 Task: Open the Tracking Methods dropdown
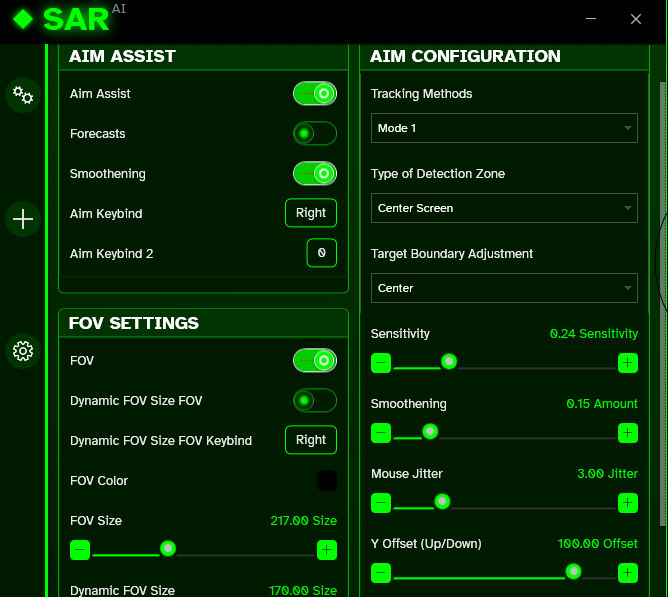[504, 128]
